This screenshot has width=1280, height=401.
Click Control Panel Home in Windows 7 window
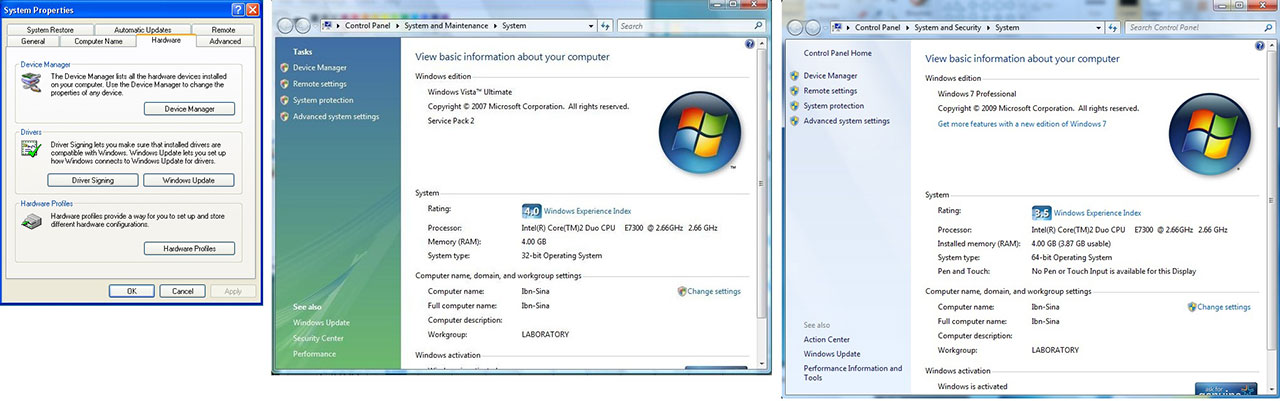[837, 53]
